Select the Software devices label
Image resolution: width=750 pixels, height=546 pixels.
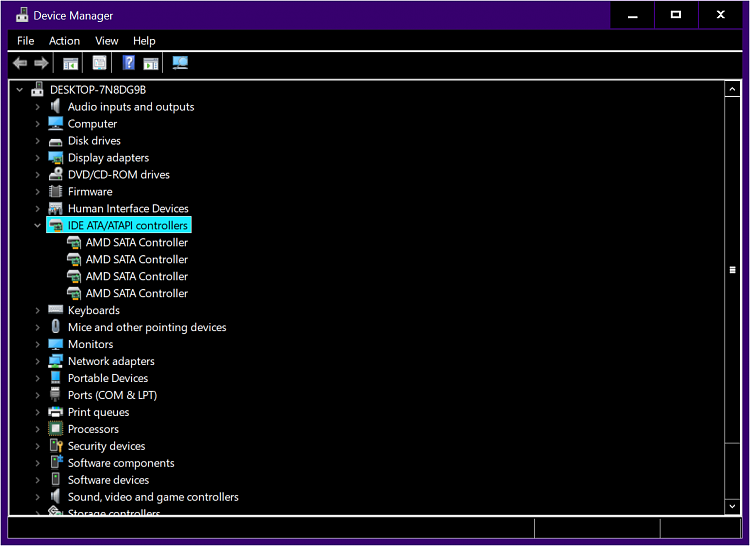pyautogui.click(x=108, y=480)
